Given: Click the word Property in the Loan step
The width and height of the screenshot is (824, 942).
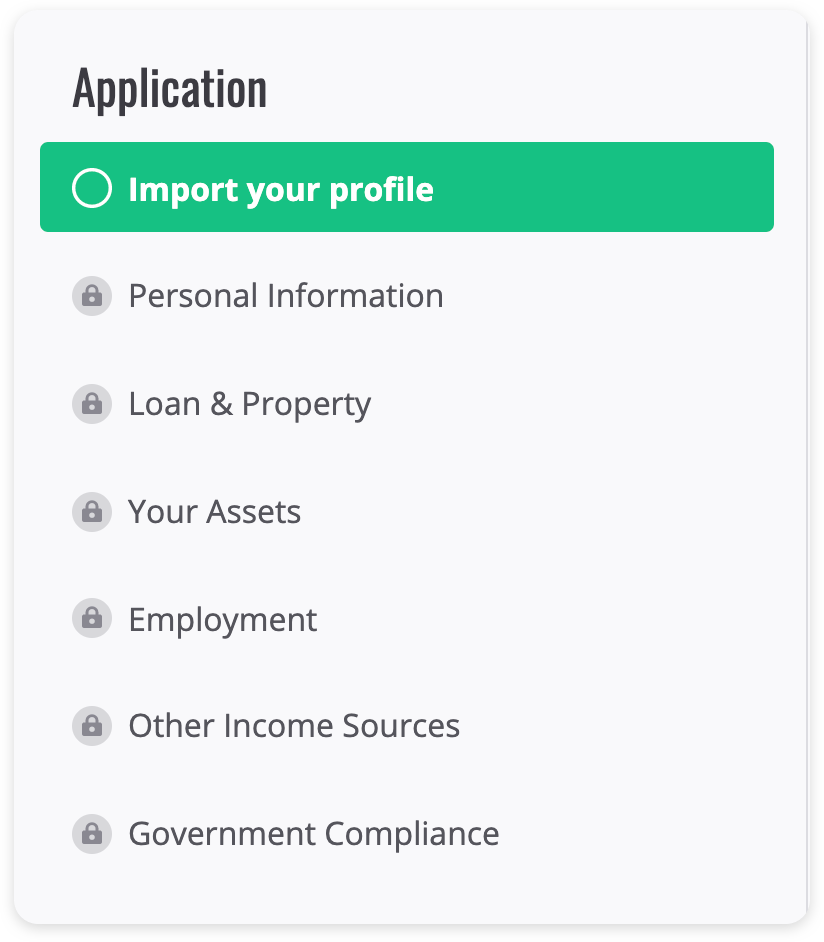Looking at the screenshot, I should 306,404.
